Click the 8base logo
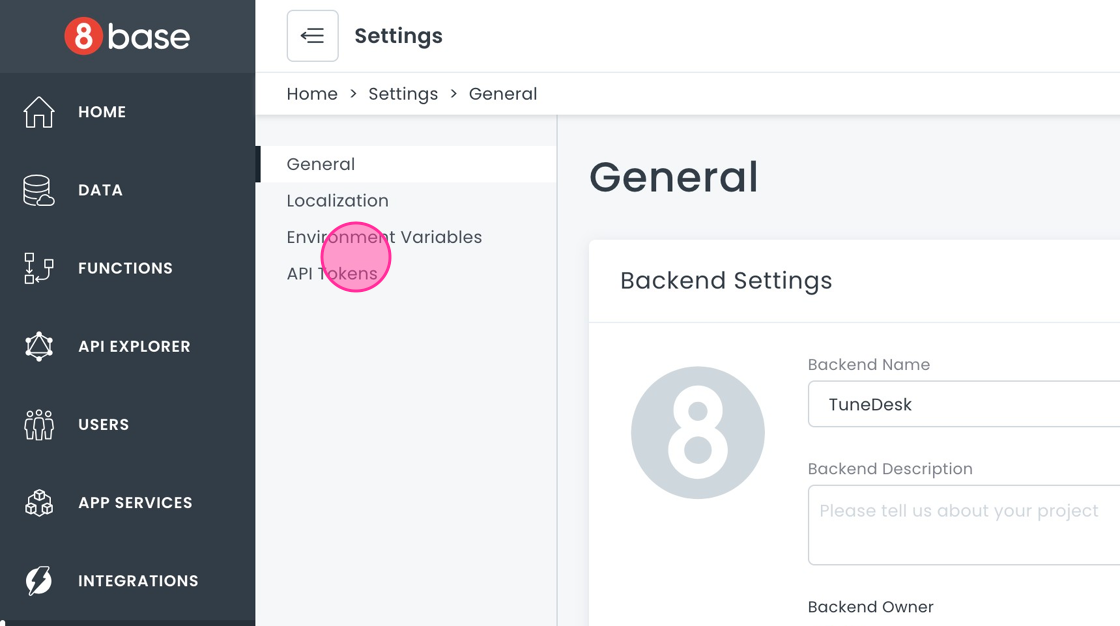Image resolution: width=1120 pixels, height=626 pixels. tap(128, 36)
